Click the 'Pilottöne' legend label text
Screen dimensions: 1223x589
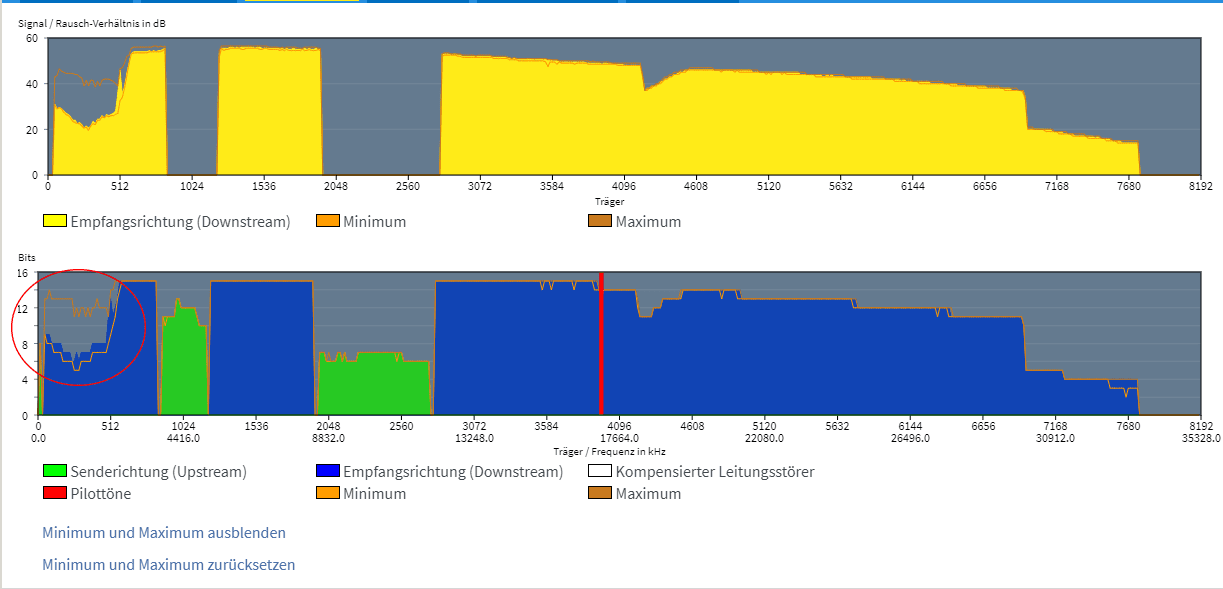(101, 493)
